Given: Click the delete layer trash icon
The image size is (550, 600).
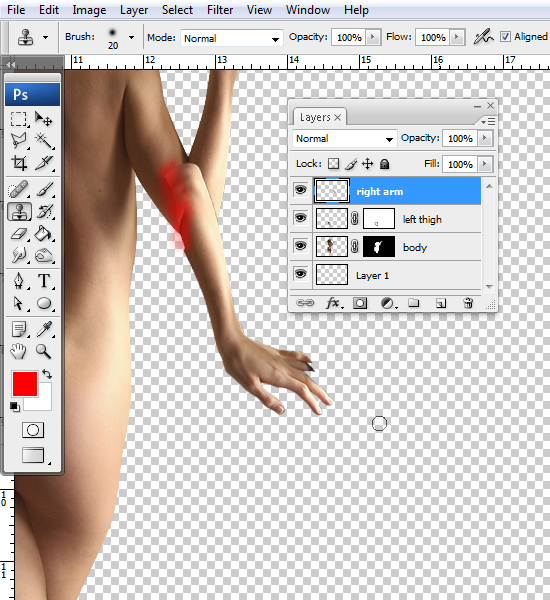Looking at the screenshot, I should coord(468,303).
